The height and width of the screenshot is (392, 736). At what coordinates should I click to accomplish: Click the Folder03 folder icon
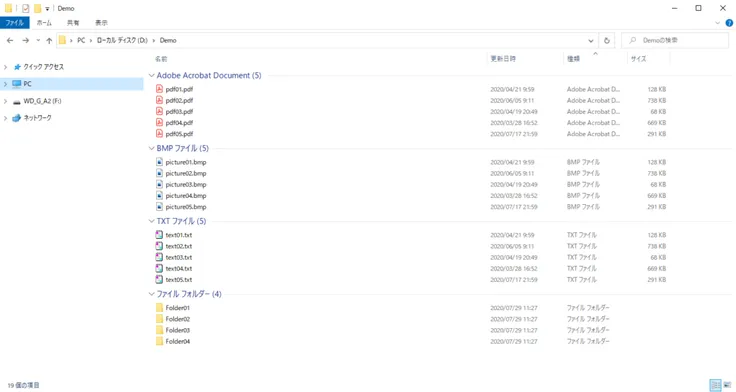159,331
